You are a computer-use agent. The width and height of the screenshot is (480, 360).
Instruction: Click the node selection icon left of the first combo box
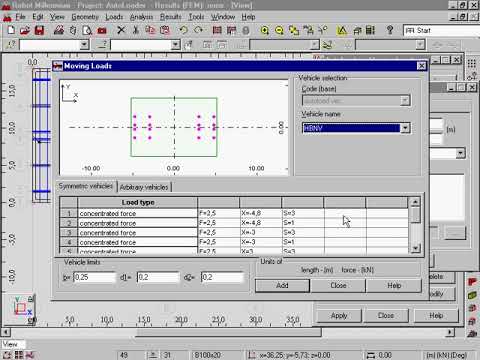pos(11,44)
